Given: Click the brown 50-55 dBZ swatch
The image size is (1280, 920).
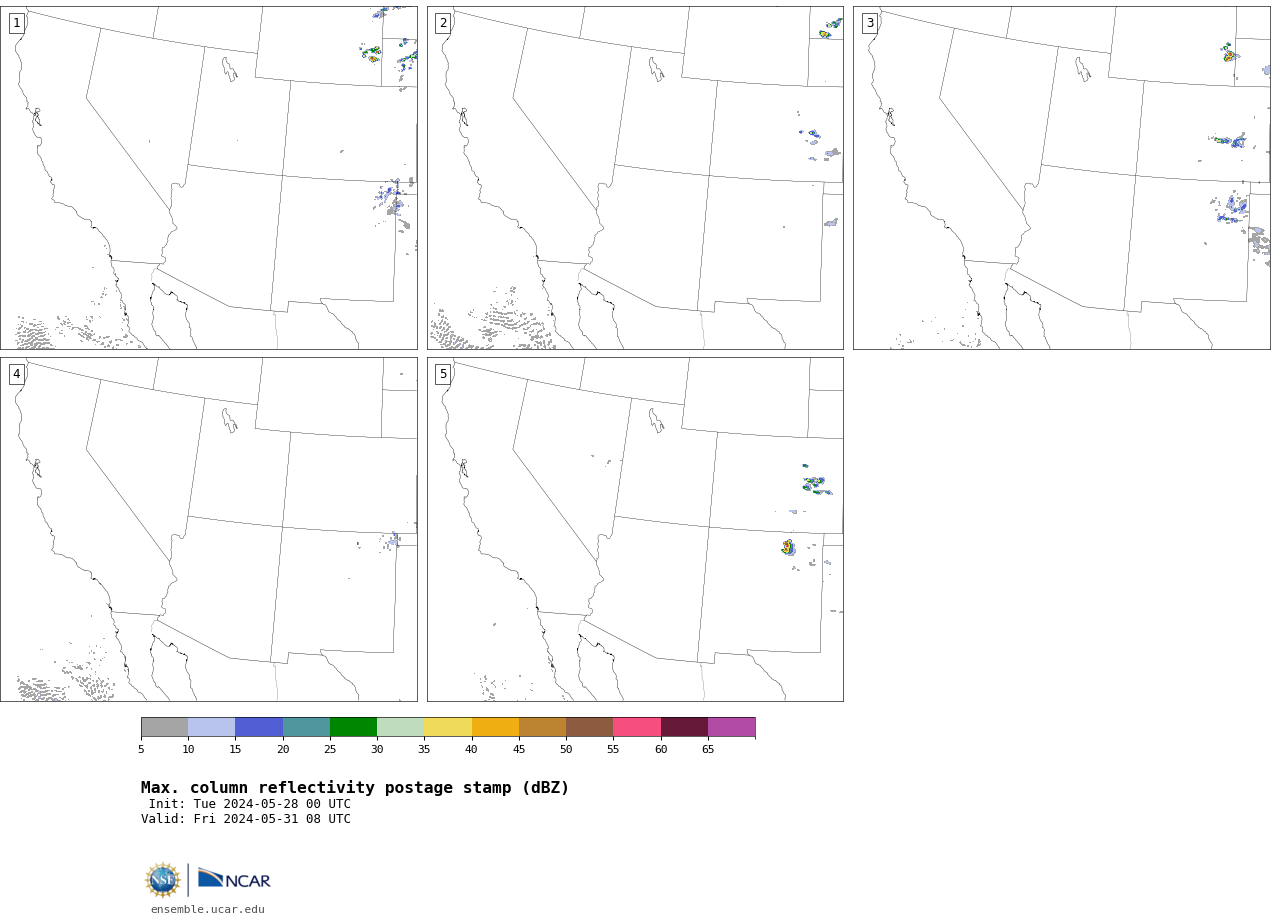Looking at the screenshot, I should tap(590, 727).
